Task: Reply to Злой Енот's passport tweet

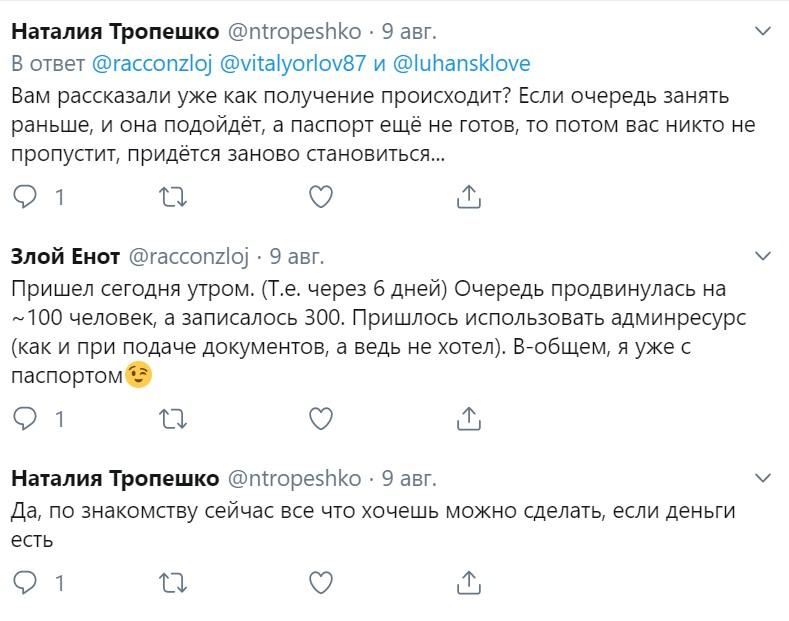Action: [29, 419]
